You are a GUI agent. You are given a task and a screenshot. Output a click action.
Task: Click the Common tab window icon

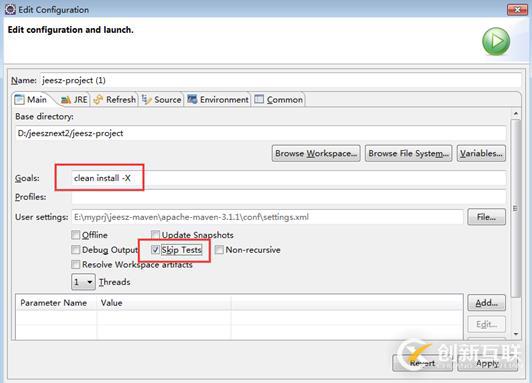[259, 99]
